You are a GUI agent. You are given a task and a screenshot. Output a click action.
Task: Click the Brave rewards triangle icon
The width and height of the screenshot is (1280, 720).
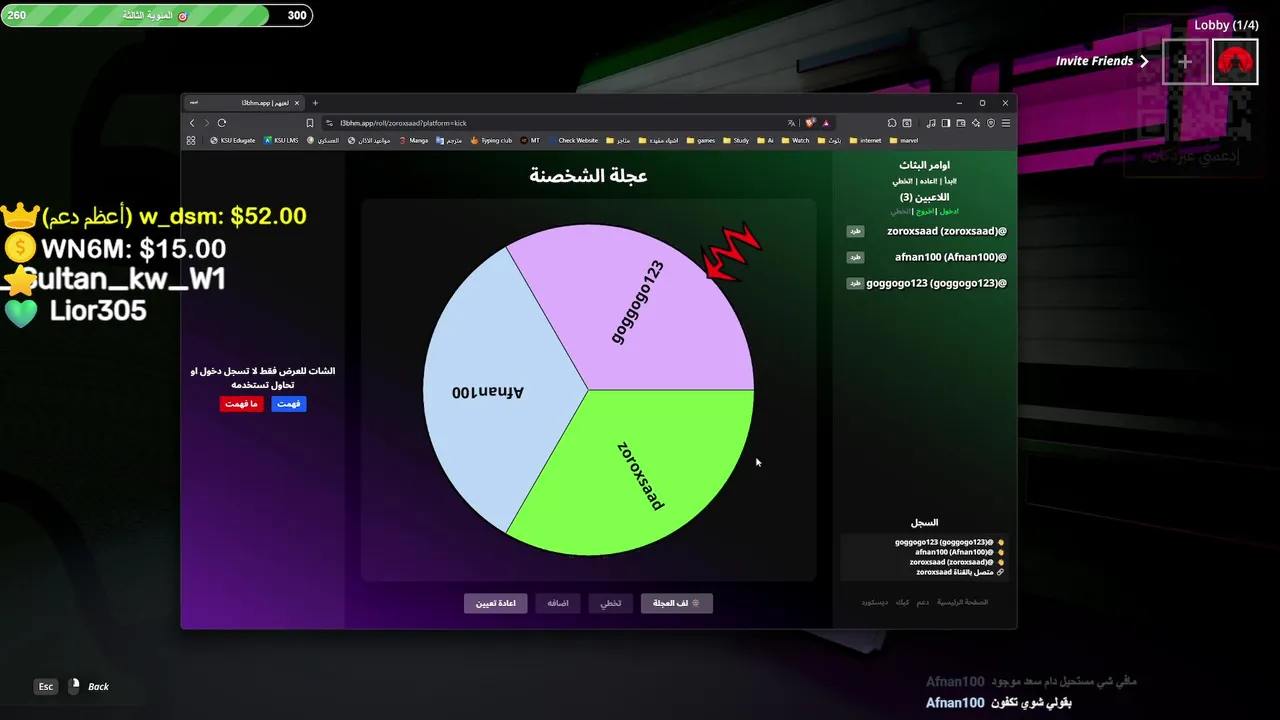click(826, 123)
